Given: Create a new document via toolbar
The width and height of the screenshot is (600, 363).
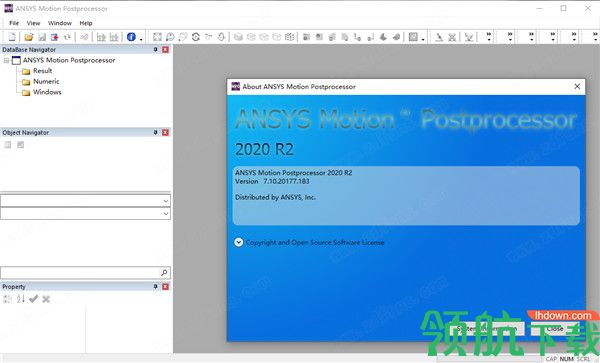Looking at the screenshot, I should click(x=12, y=37).
